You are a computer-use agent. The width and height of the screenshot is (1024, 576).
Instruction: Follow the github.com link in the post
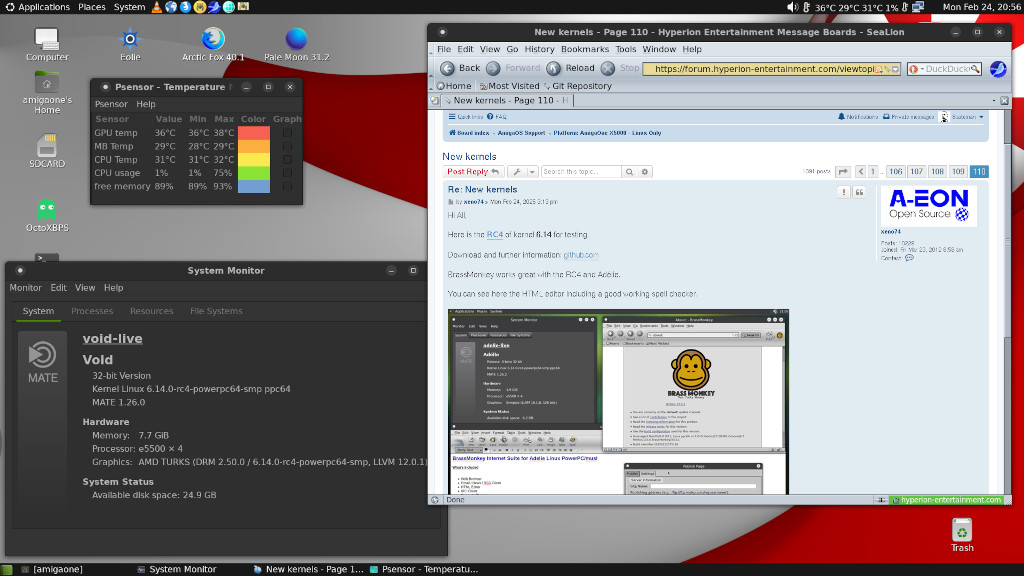(581, 255)
